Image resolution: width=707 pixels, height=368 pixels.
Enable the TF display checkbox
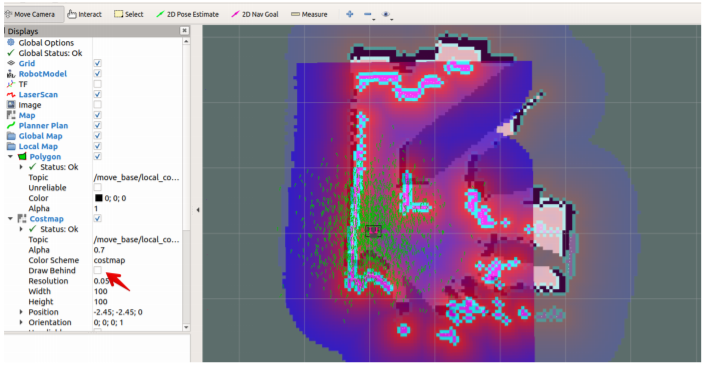click(97, 84)
